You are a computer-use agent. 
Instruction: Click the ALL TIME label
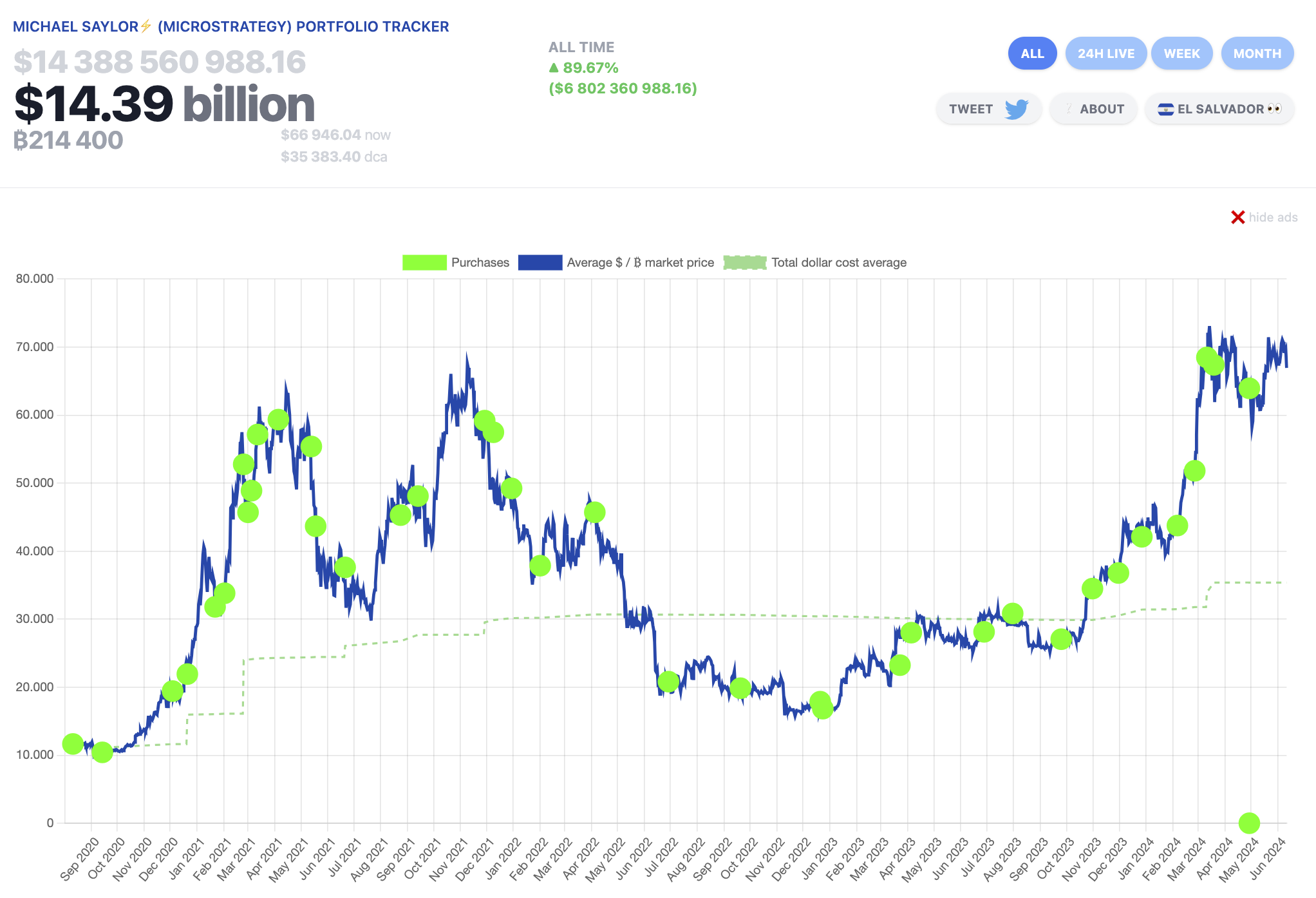point(581,47)
